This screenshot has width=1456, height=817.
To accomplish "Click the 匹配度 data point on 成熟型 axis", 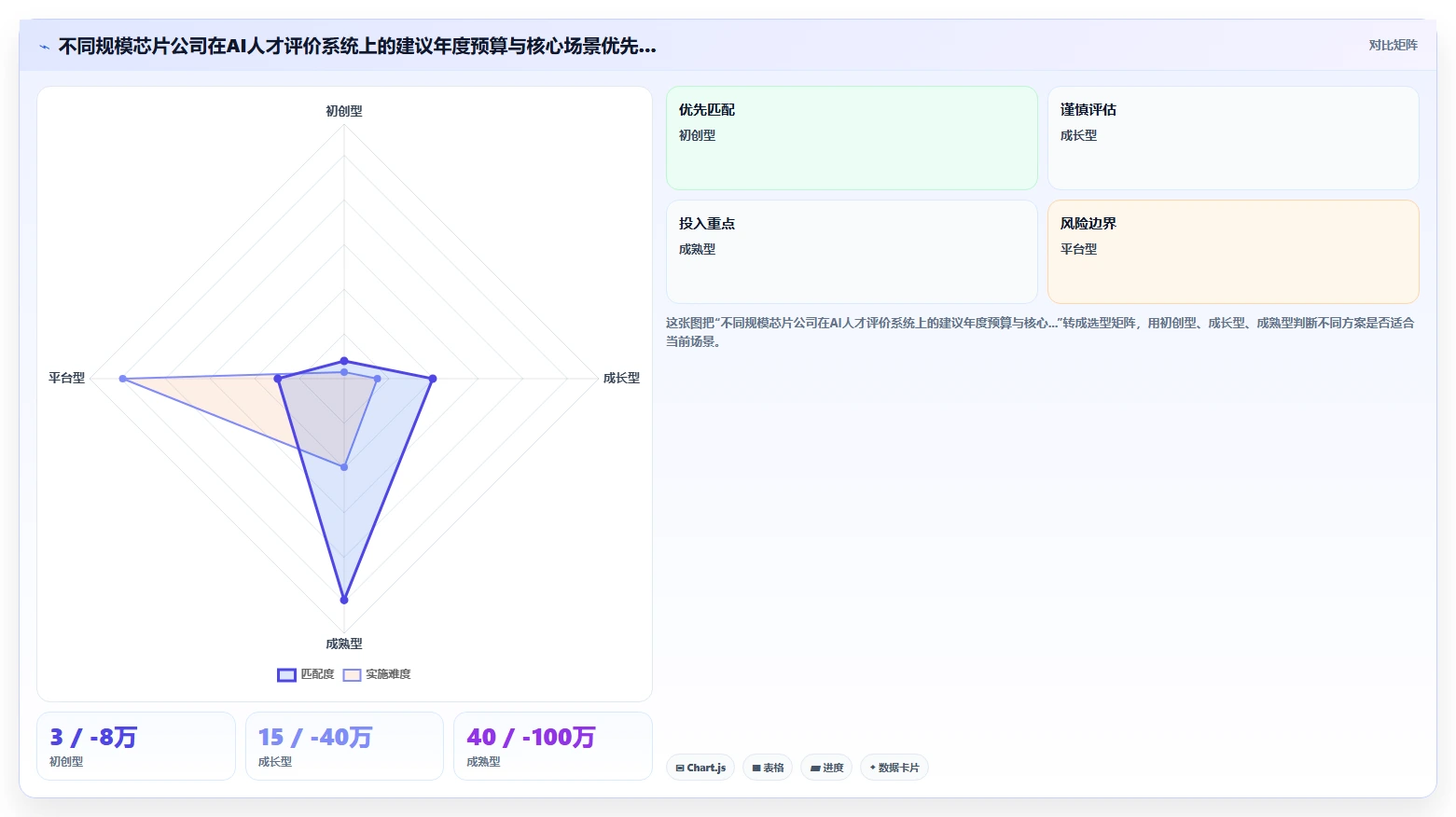I will click(344, 600).
